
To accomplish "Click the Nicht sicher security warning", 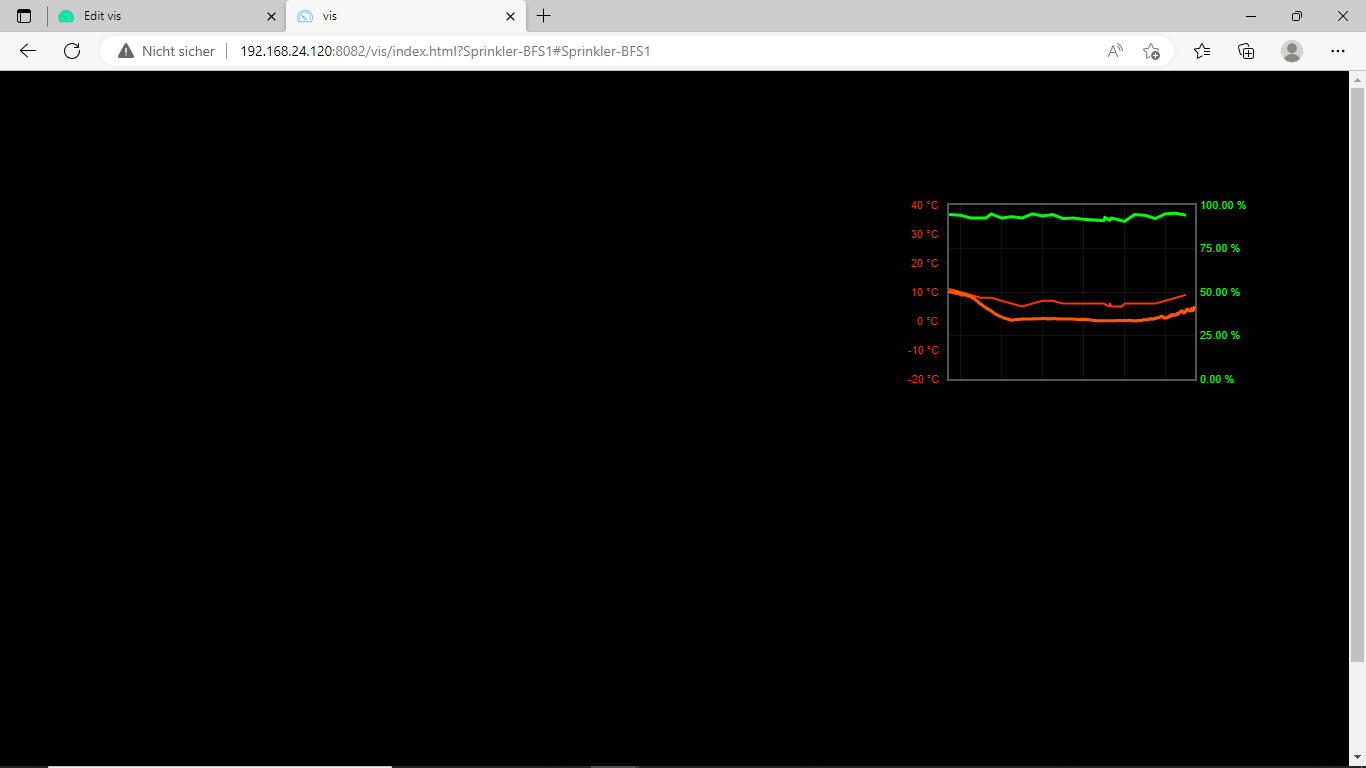I will [166, 51].
